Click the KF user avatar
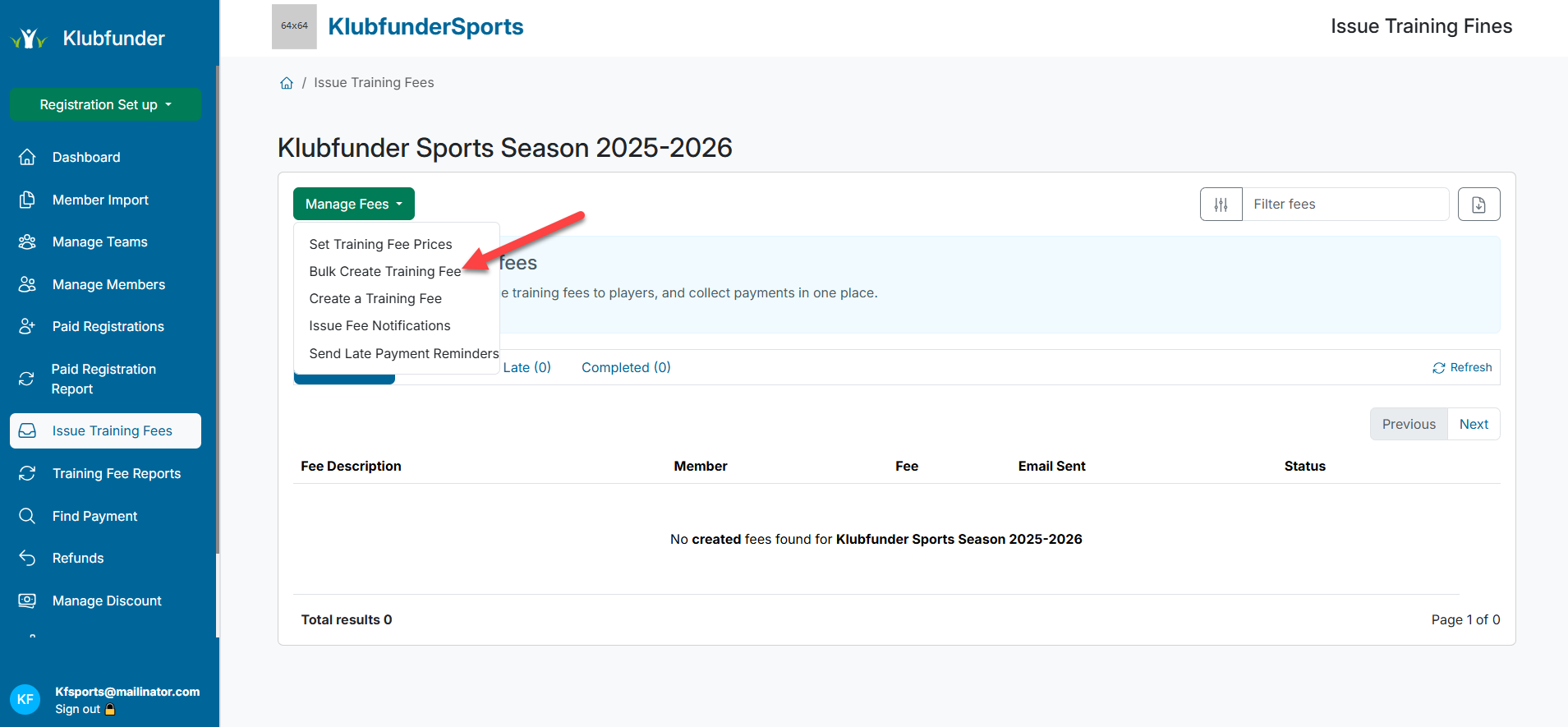1568x727 pixels. [25, 699]
